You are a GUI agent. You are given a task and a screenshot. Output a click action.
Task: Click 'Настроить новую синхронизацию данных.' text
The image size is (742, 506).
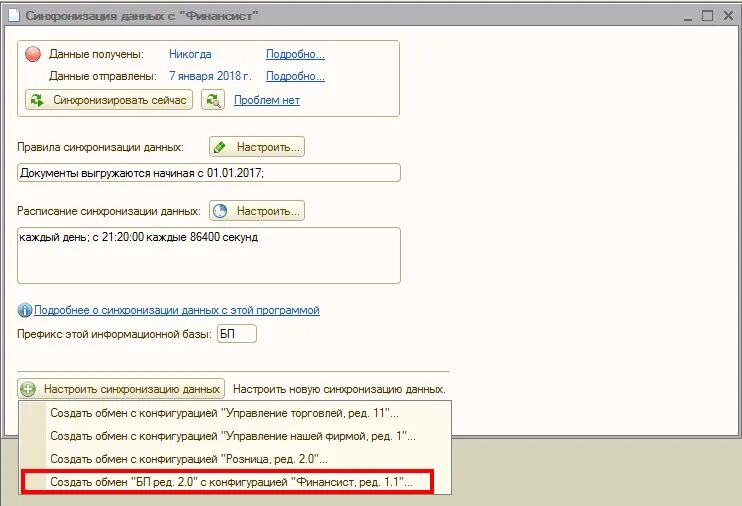(339, 389)
